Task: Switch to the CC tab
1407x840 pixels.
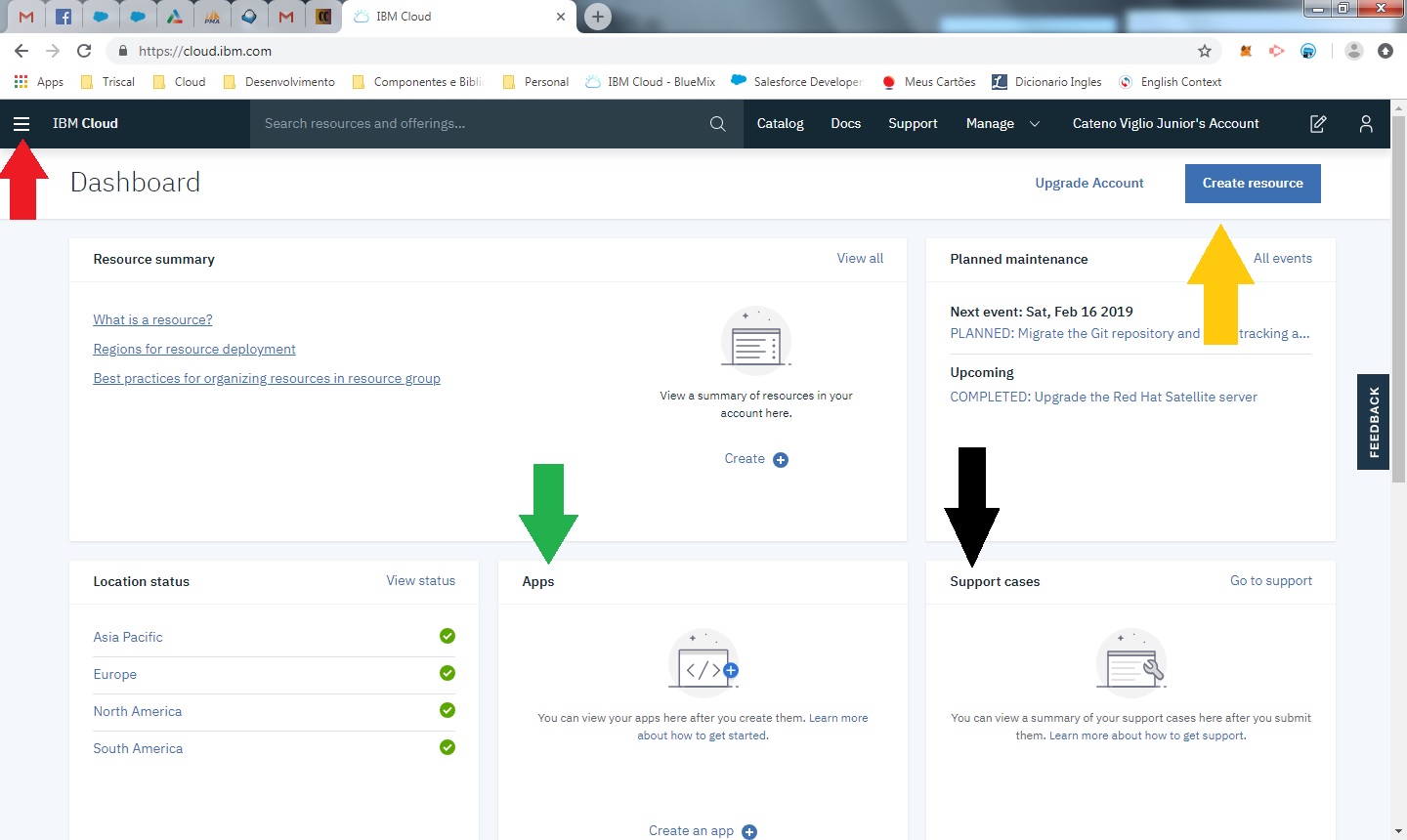Action: 323,17
